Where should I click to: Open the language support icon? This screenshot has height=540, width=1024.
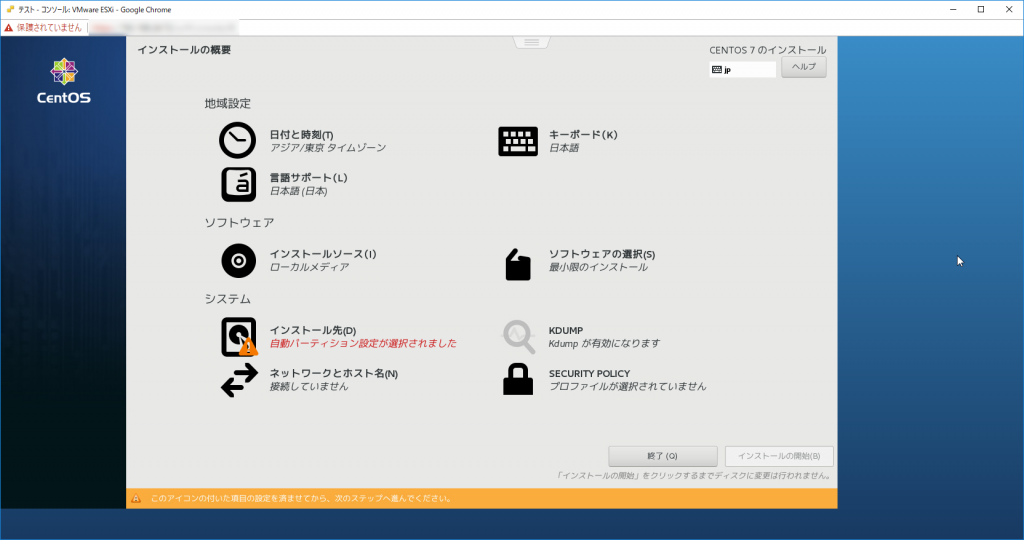click(238, 184)
